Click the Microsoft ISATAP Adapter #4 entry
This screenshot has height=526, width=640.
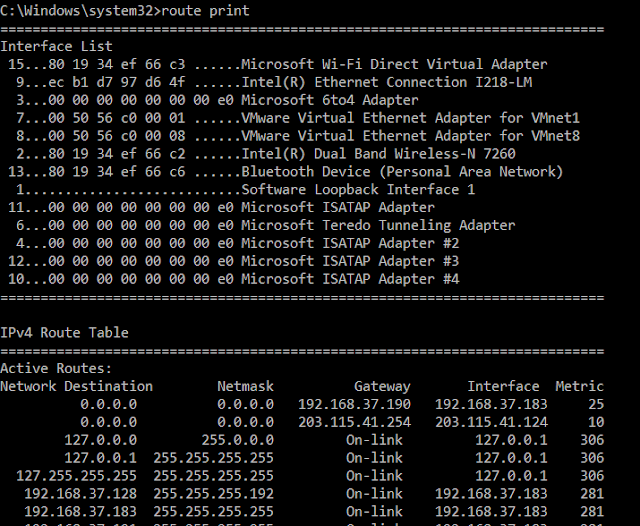point(233,280)
